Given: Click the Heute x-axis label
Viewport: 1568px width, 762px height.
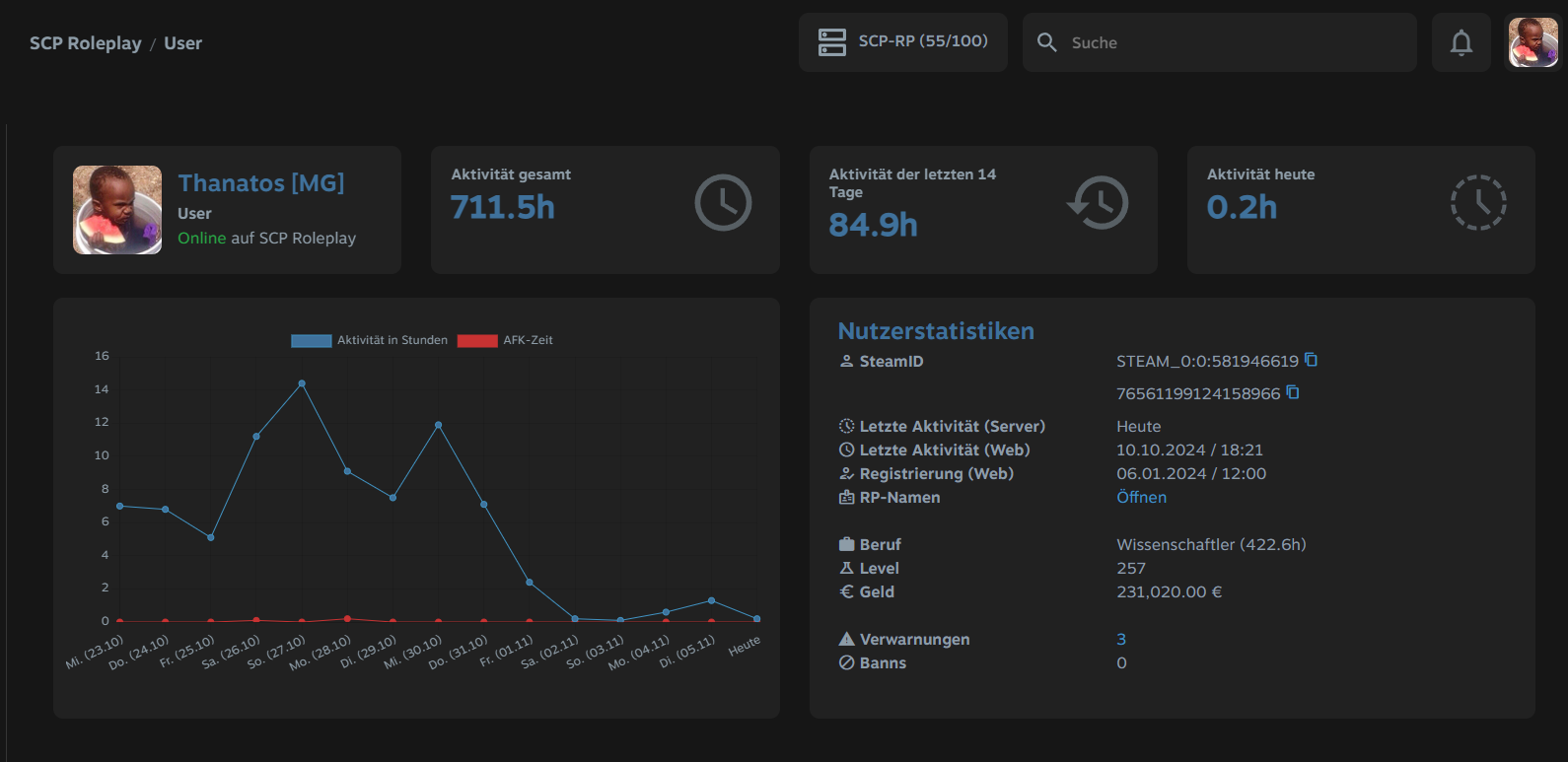Looking at the screenshot, I should [x=745, y=647].
